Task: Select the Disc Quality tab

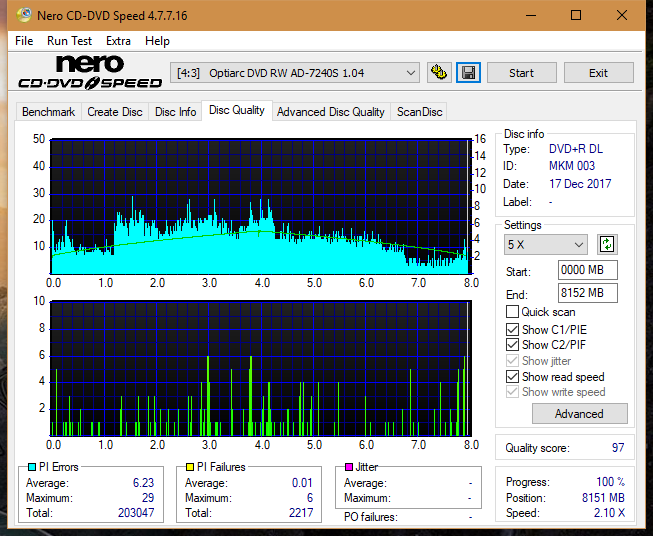Action: coord(237,110)
